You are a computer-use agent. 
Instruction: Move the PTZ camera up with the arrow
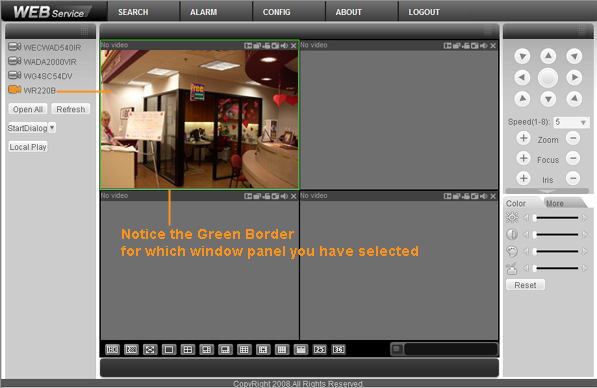click(548, 56)
